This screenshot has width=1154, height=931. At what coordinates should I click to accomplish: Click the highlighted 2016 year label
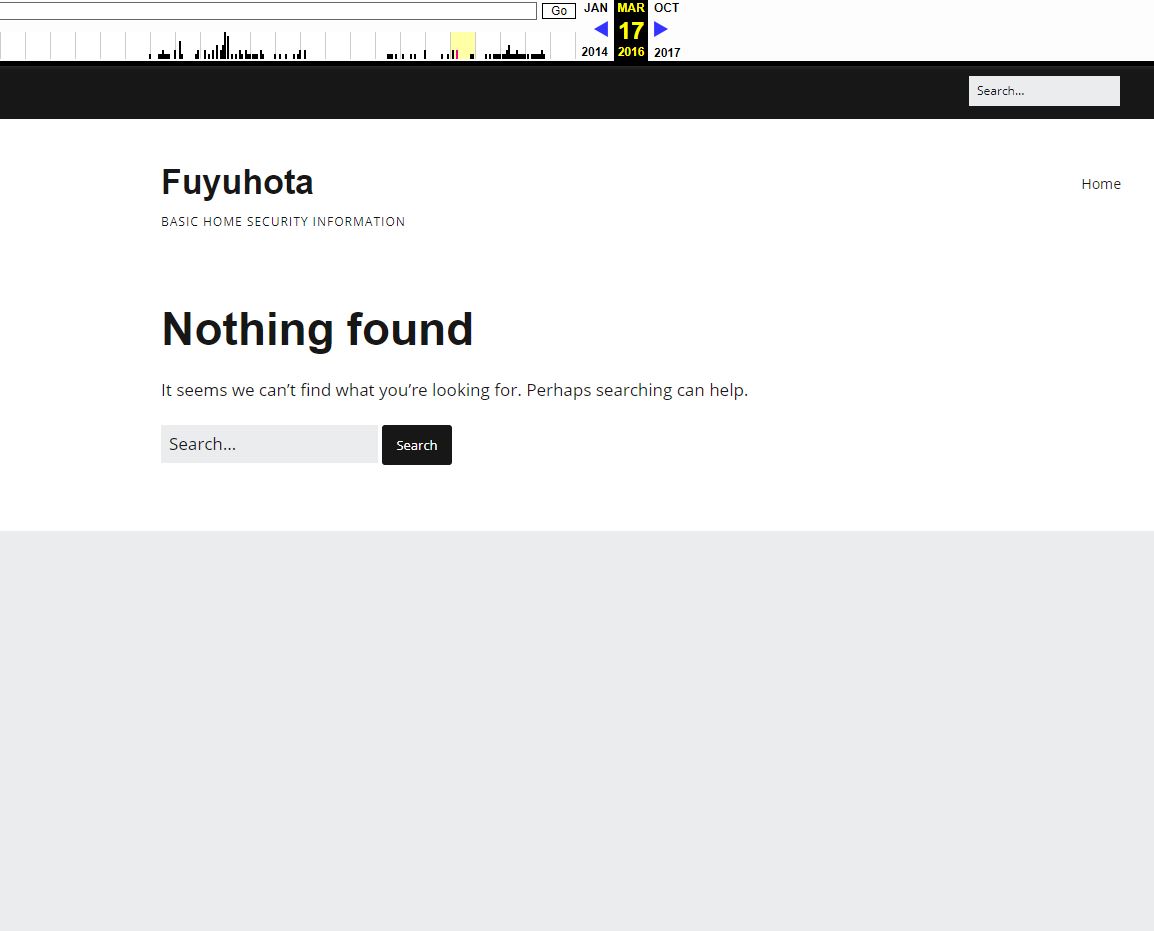click(x=631, y=52)
